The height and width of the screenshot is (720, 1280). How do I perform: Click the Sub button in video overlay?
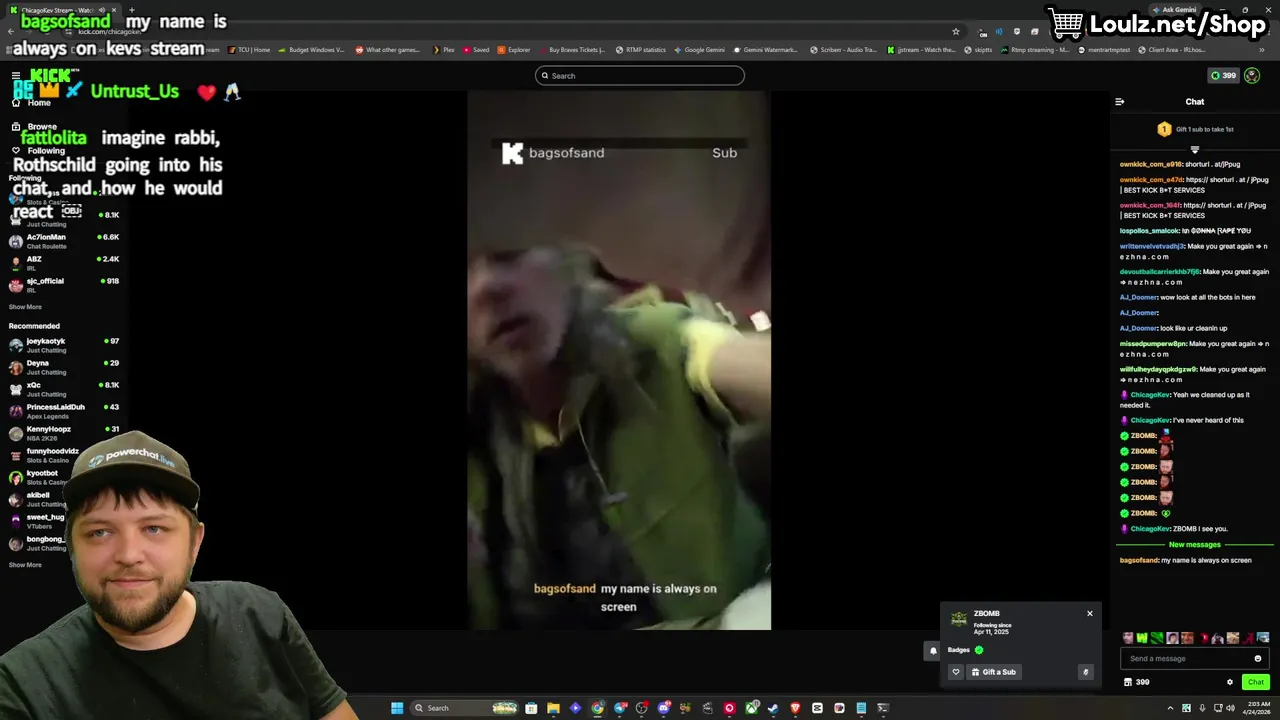724,153
